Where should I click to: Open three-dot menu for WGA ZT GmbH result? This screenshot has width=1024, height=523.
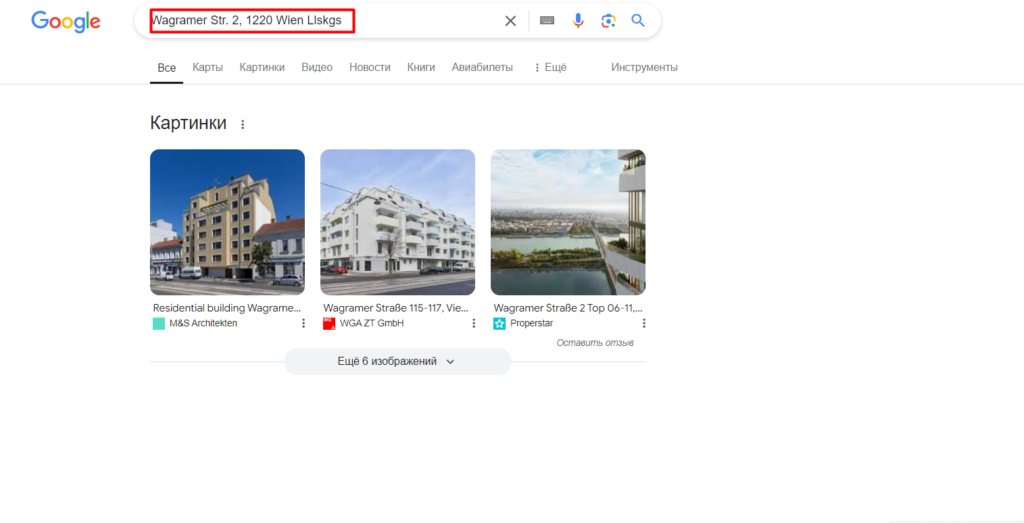click(x=473, y=323)
